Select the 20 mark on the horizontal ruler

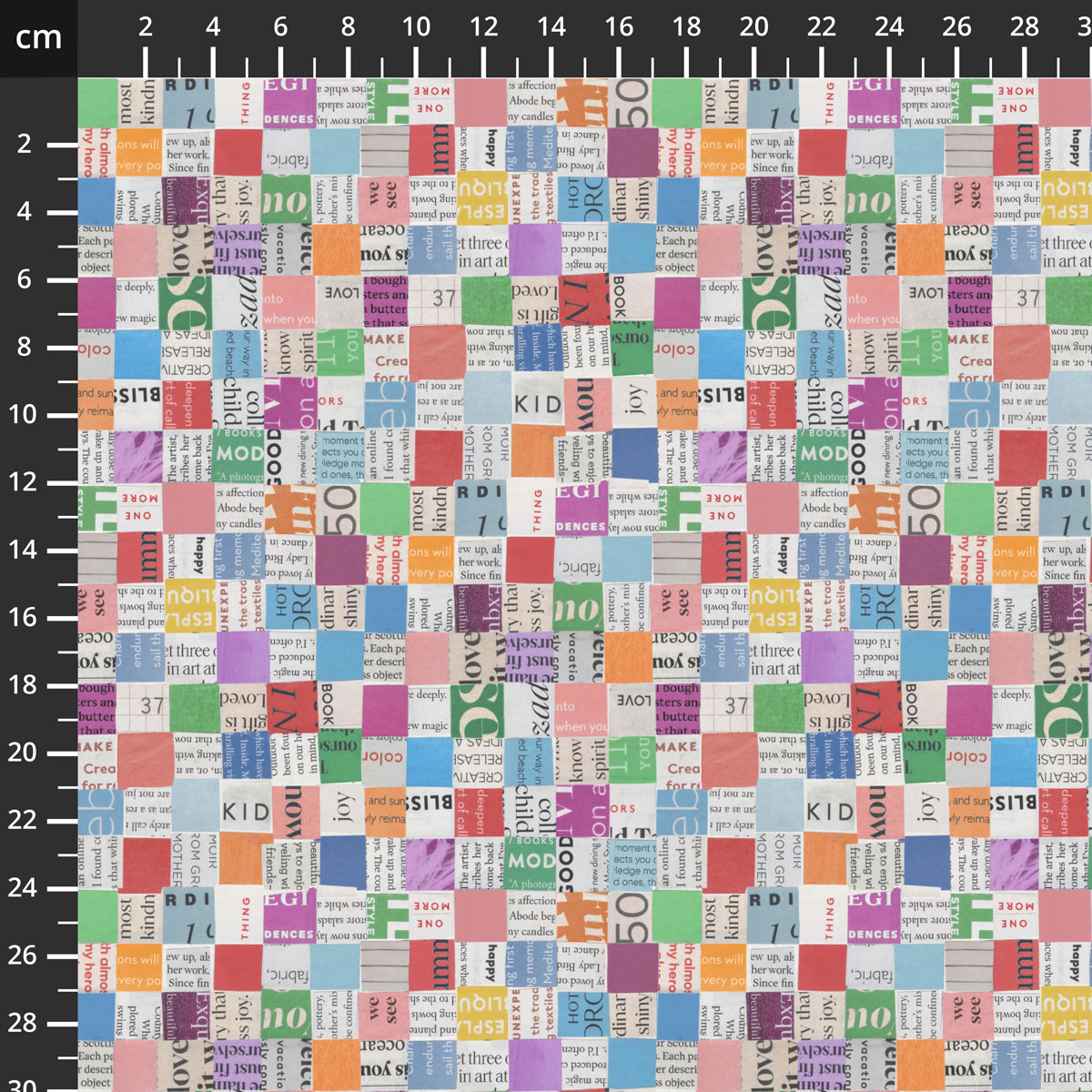pyautogui.click(x=753, y=26)
